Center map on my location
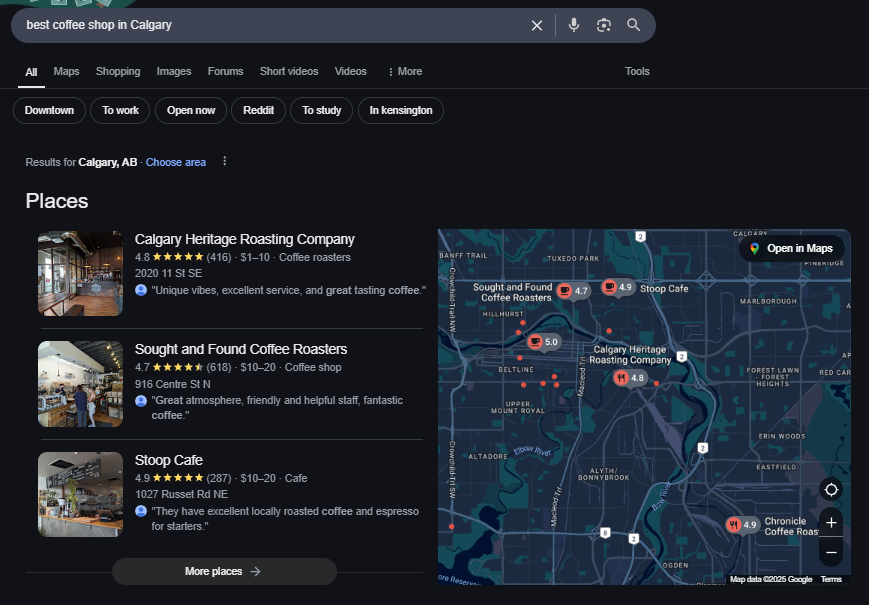 click(x=830, y=489)
